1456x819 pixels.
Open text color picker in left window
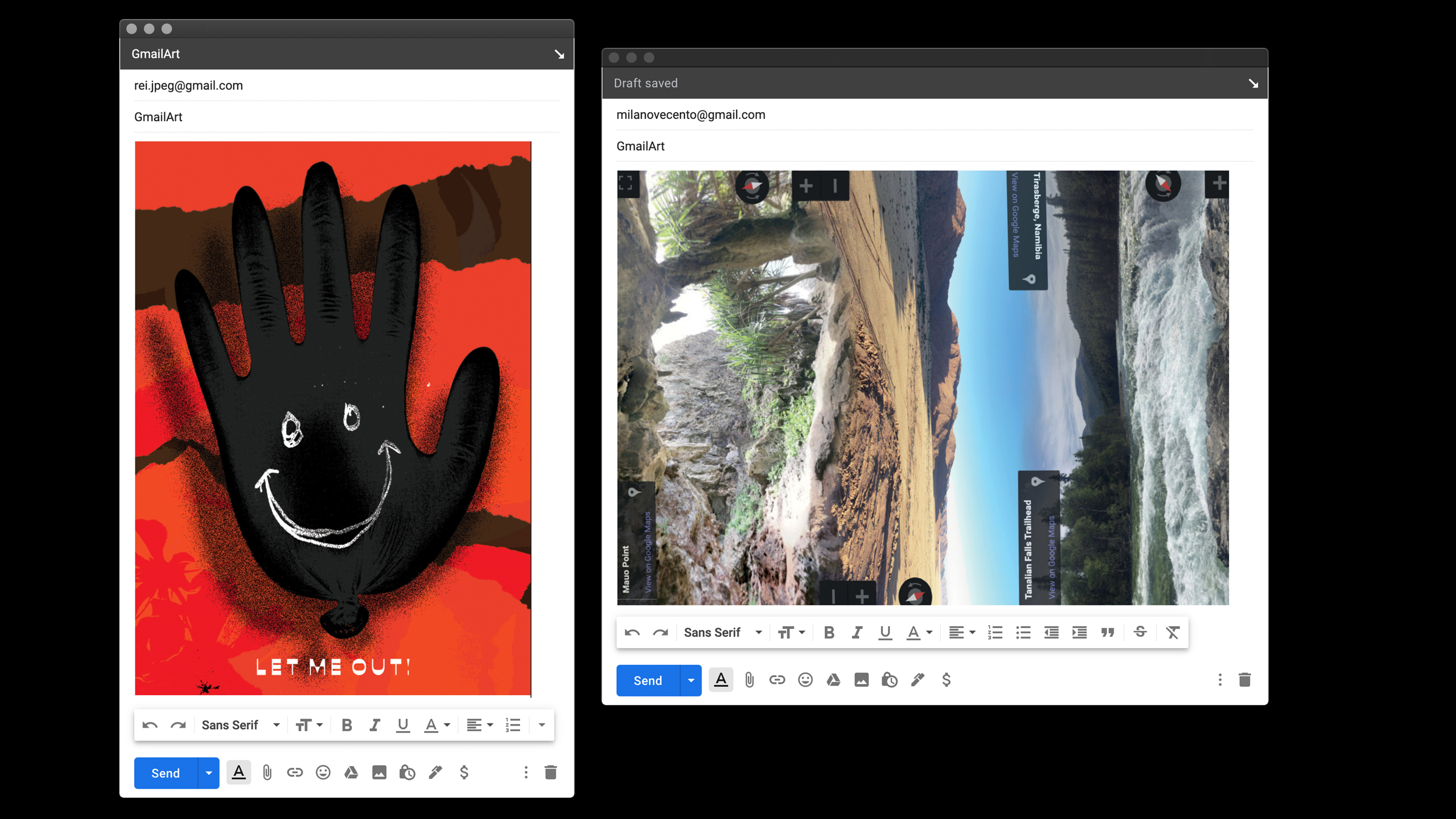tap(437, 725)
